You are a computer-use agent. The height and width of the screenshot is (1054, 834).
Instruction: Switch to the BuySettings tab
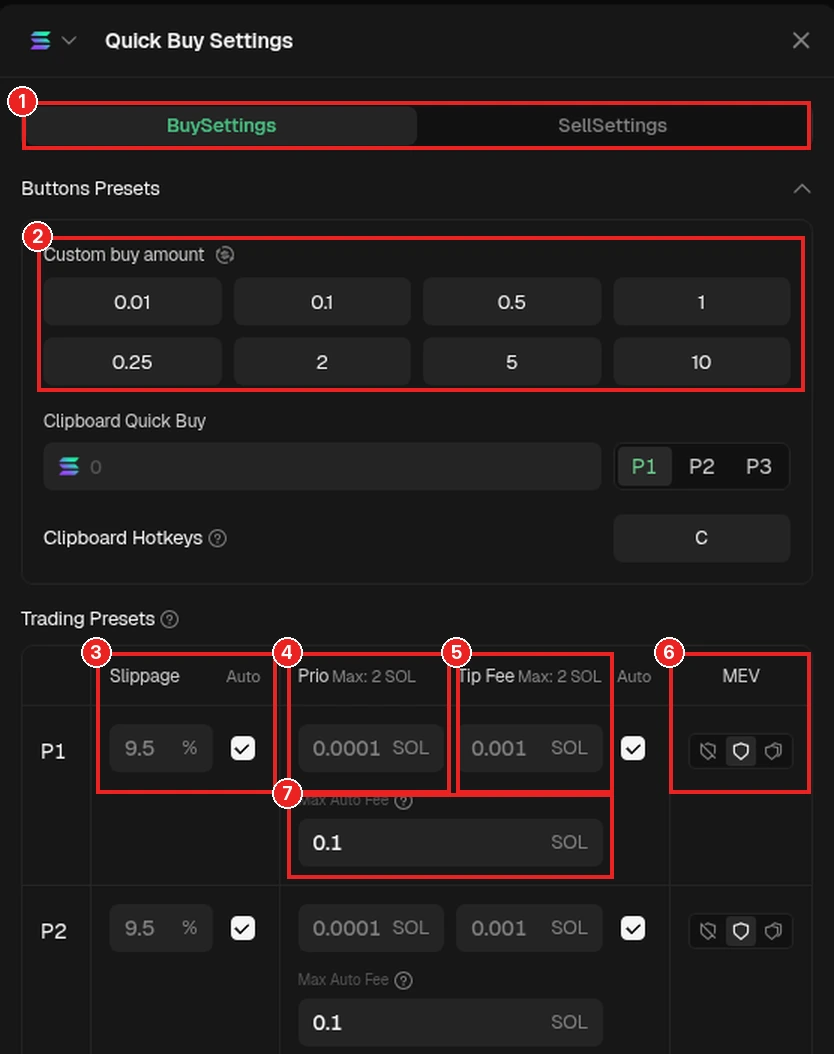click(221, 126)
